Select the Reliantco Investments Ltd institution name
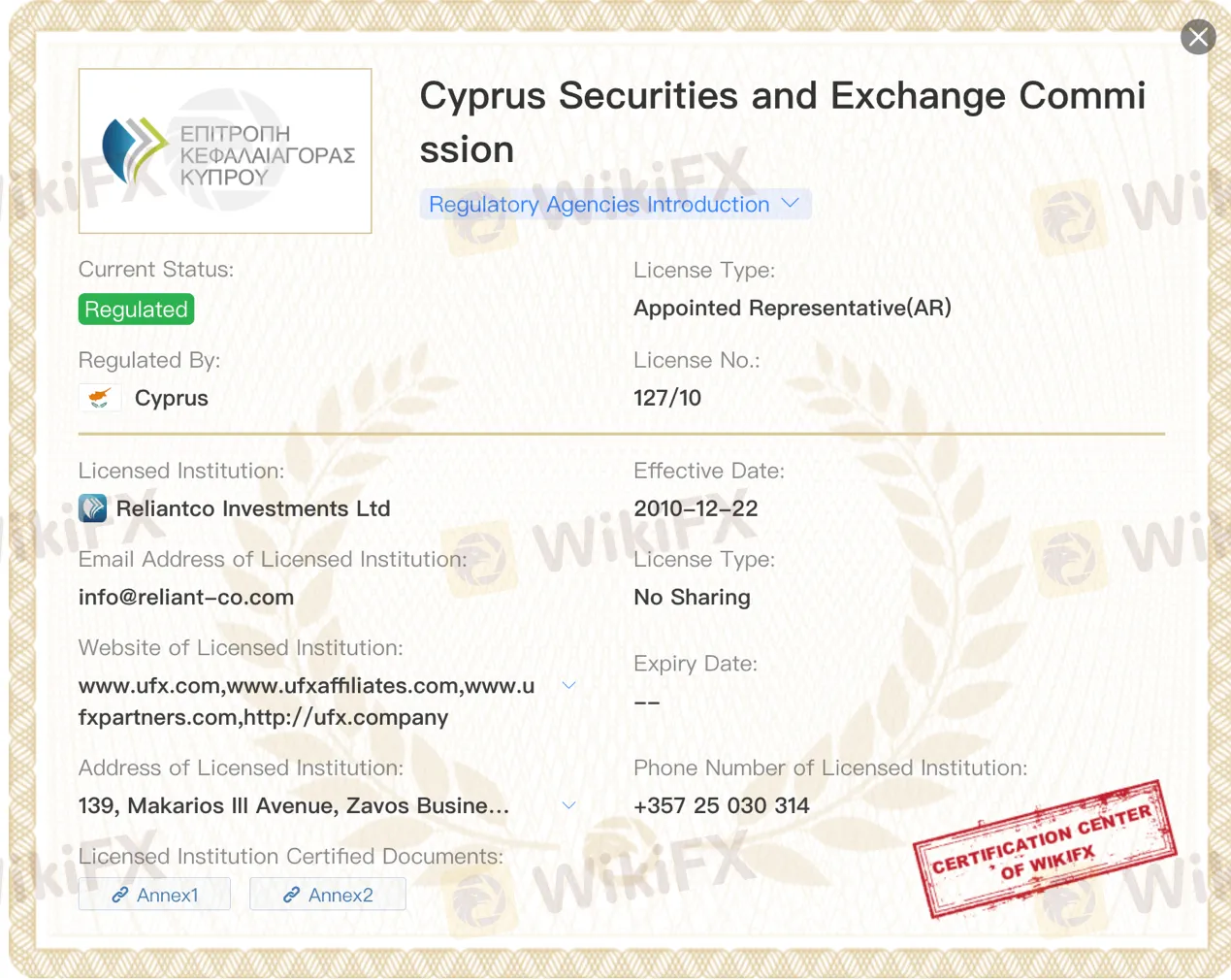Screen dimensions: 1231x980 (253, 508)
